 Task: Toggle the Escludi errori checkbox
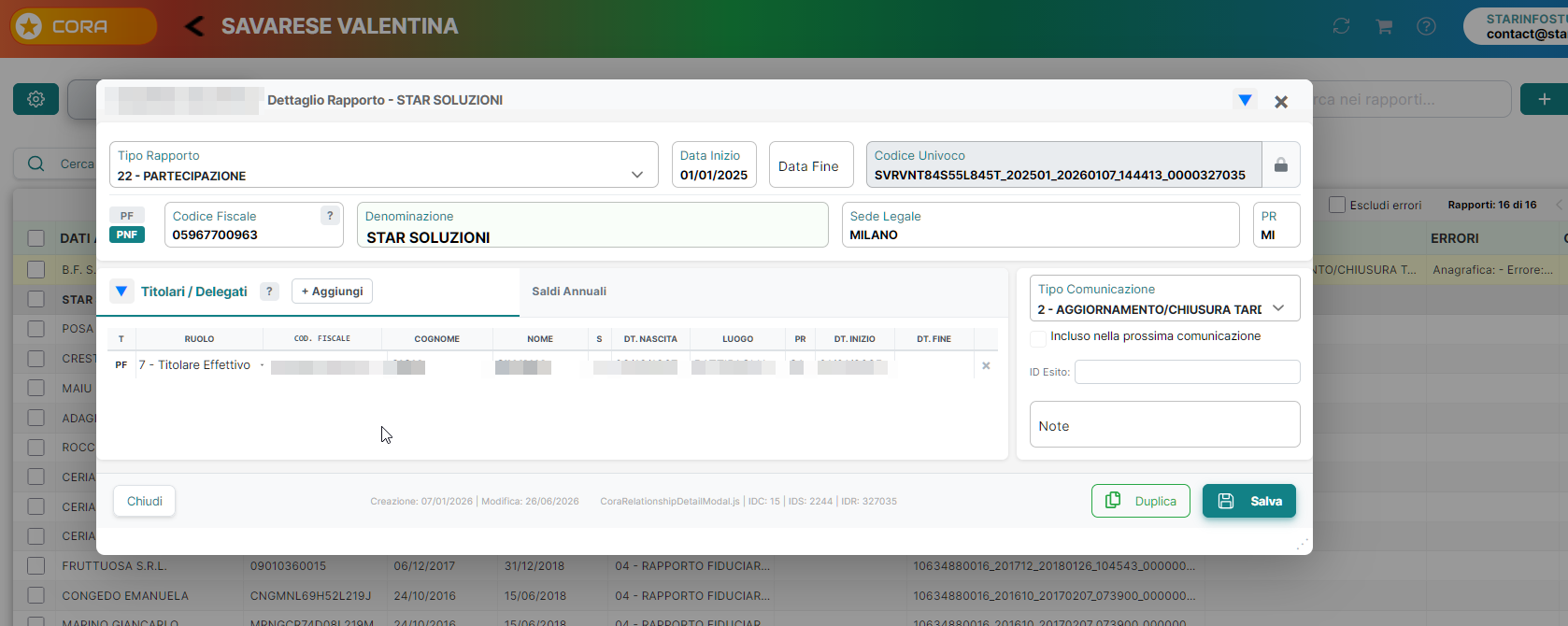[x=1337, y=205]
